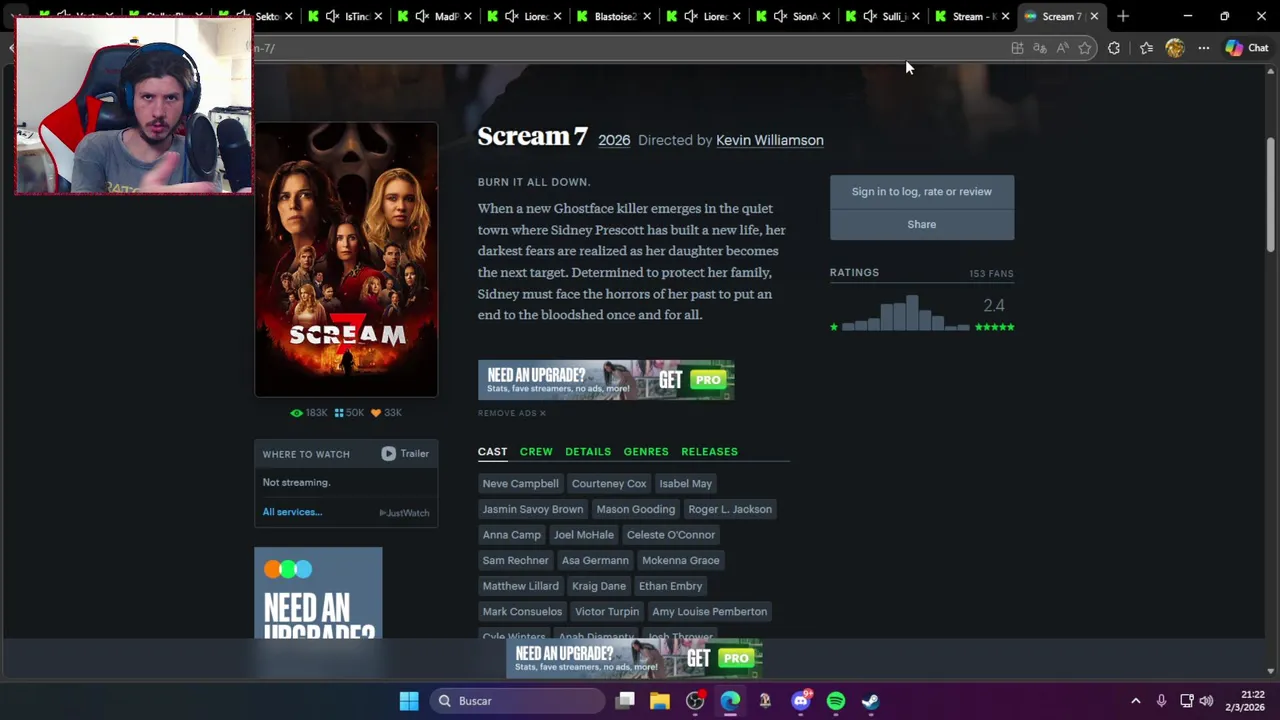Click the browser profile avatar
Image resolution: width=1280 pixels, height=720 pixels.
tap(1175, 48)
